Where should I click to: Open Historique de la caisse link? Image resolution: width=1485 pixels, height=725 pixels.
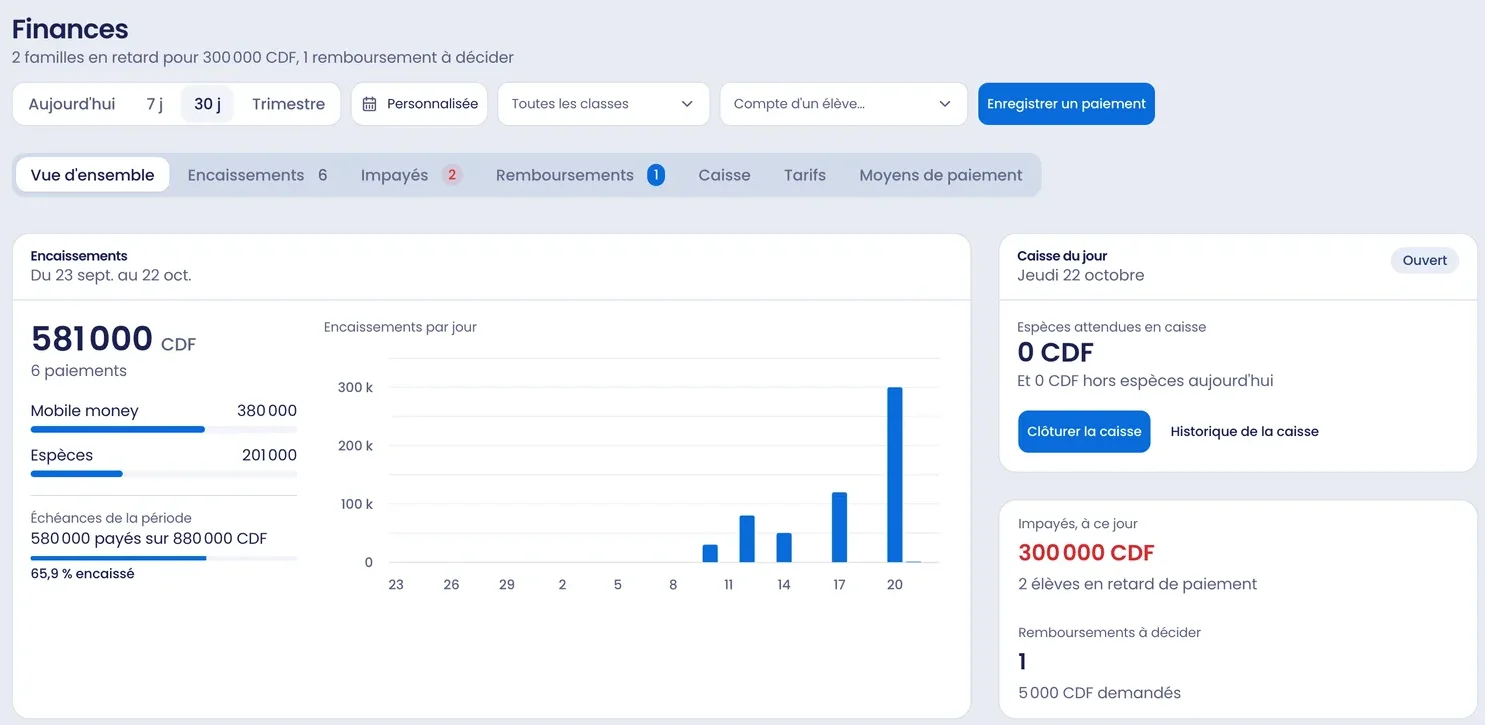pyautogui.click(x=1244, y=432)
